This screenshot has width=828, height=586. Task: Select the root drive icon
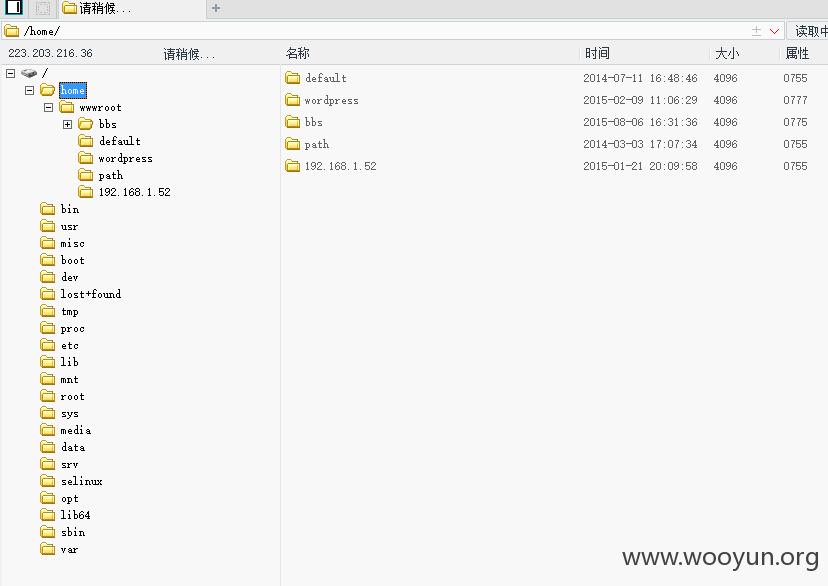[29, 73]
